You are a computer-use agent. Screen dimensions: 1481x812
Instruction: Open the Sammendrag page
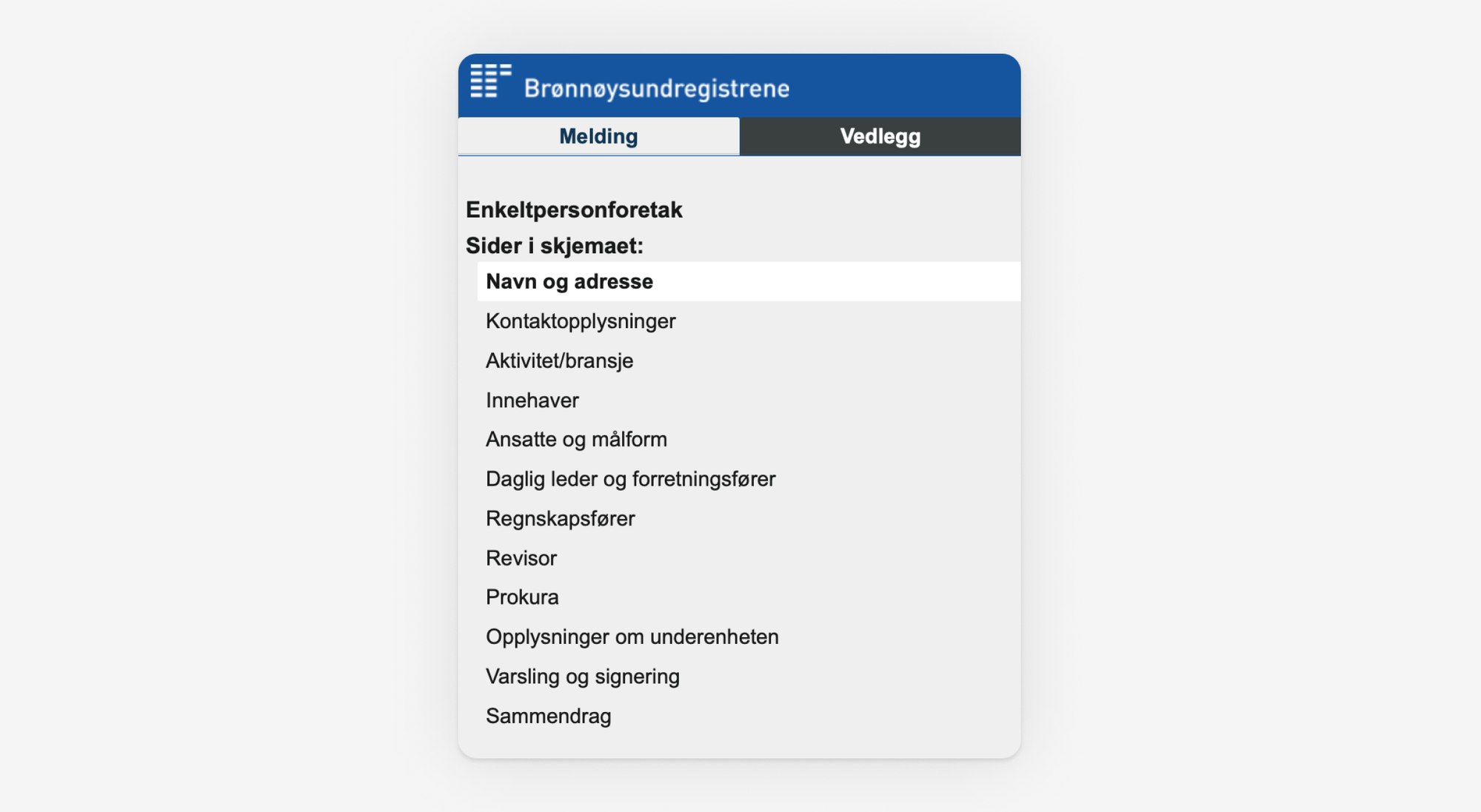(x=549, y=716)
